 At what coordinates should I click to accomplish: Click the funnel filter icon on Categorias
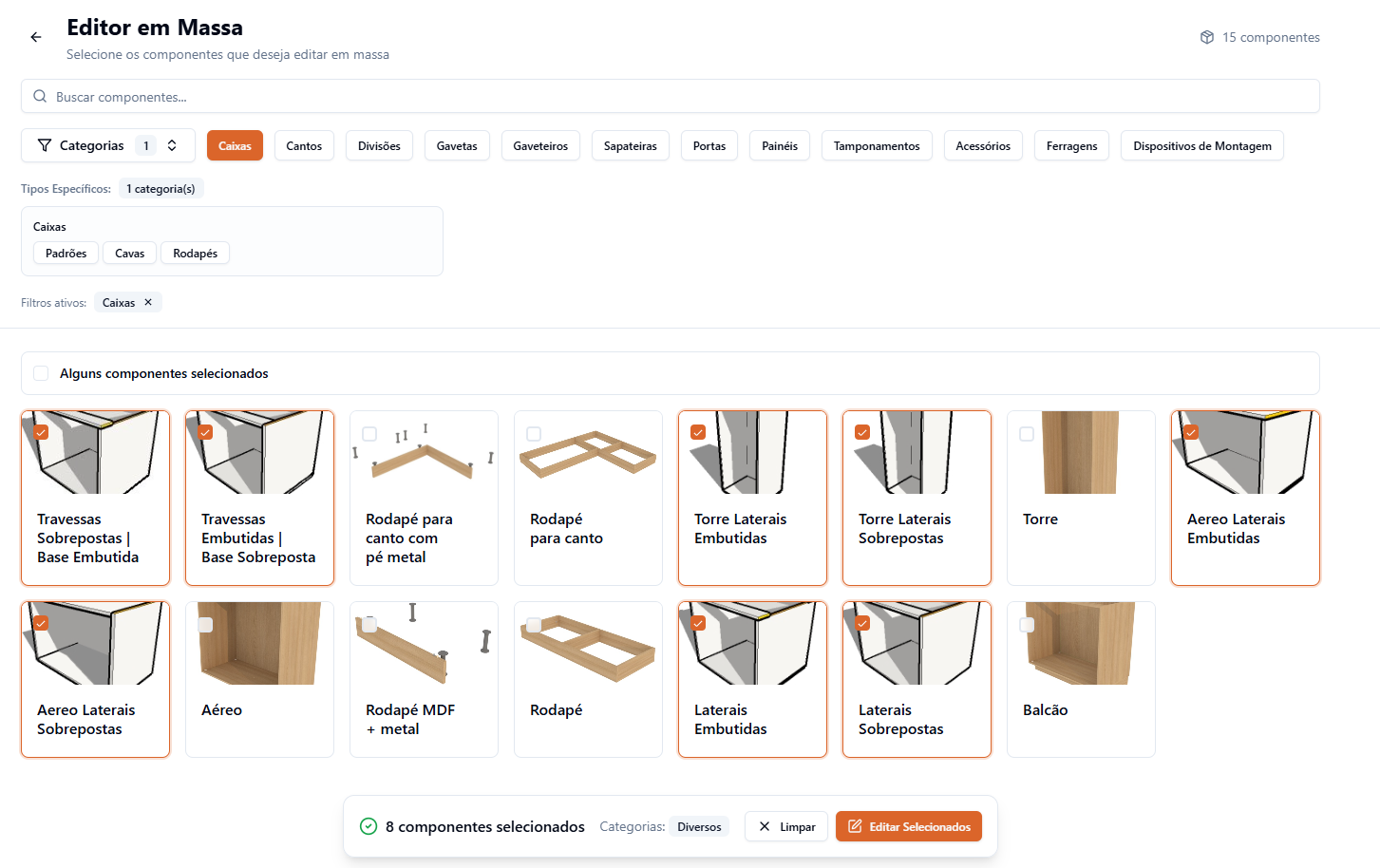coord(45,145)
